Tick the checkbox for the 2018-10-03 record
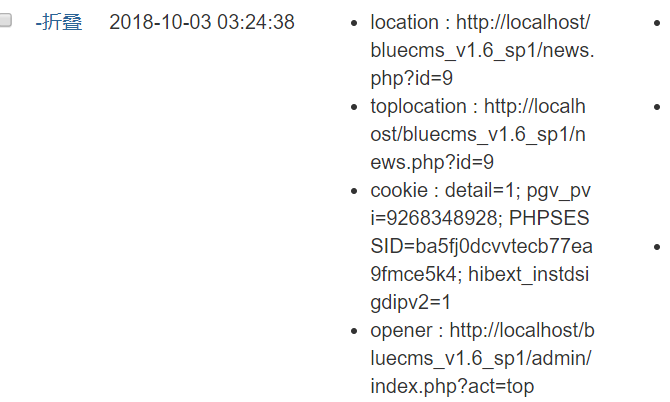 (6, 22)
